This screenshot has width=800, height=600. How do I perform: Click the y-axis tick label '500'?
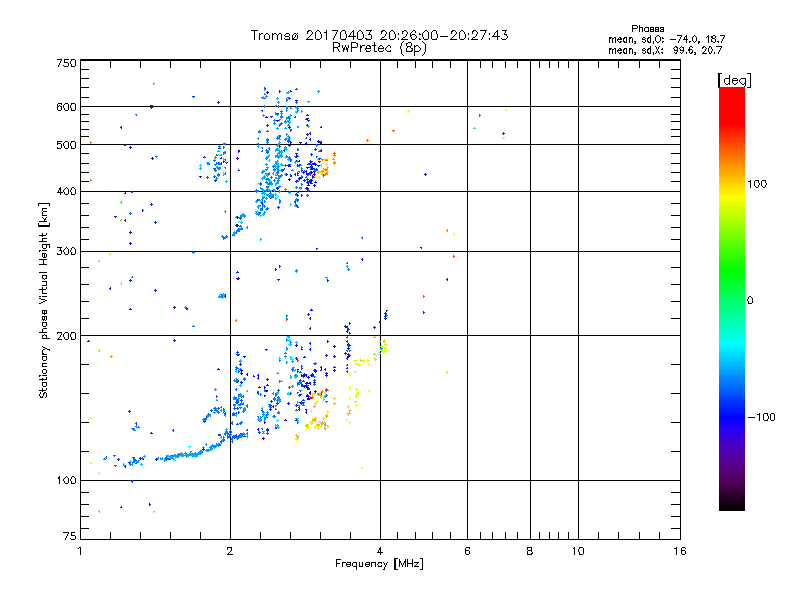(67, 145)
